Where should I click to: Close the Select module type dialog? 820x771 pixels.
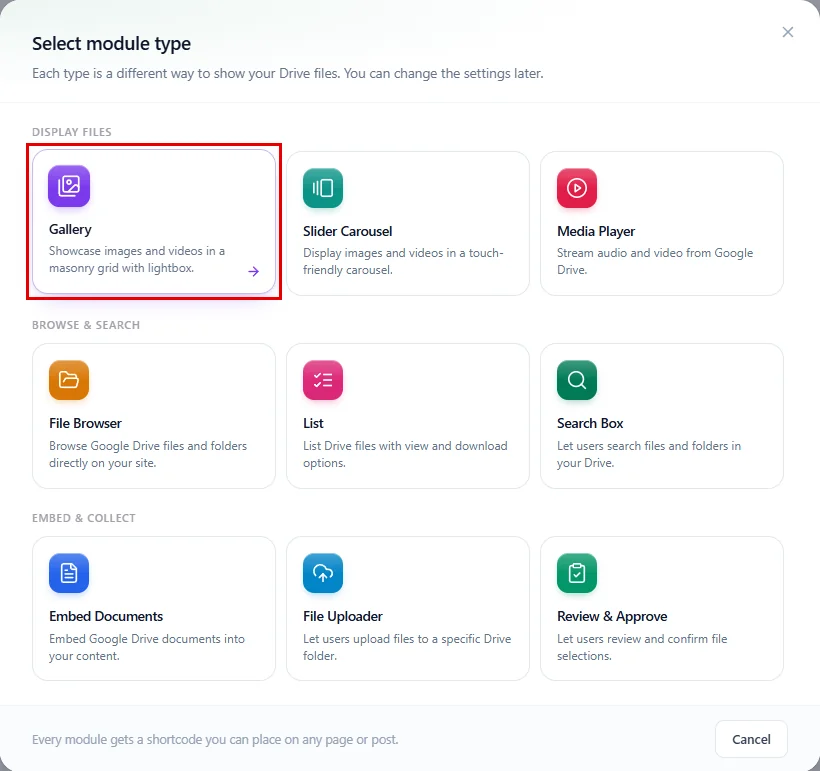(788, 32)
